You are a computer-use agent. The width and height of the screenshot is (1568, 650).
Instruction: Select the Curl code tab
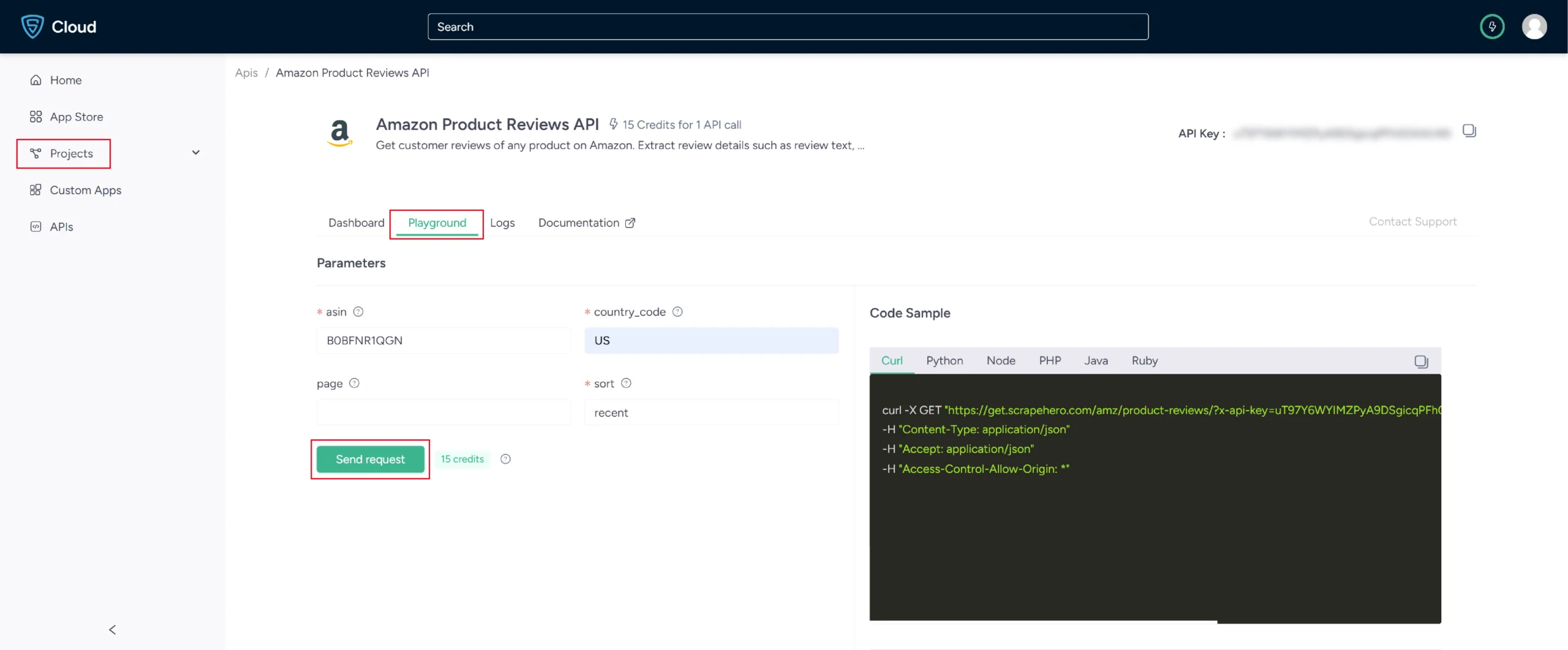[892, 361]
